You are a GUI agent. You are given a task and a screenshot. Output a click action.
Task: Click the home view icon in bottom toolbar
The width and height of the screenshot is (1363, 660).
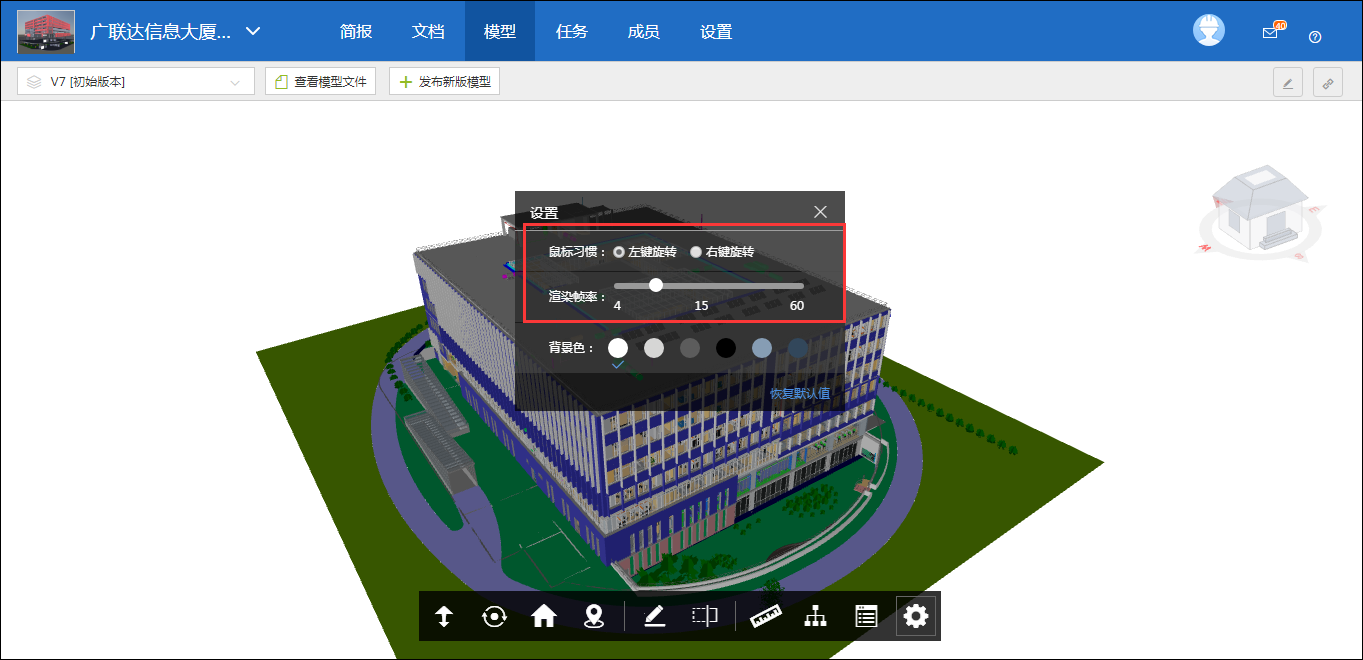(544, 616)
